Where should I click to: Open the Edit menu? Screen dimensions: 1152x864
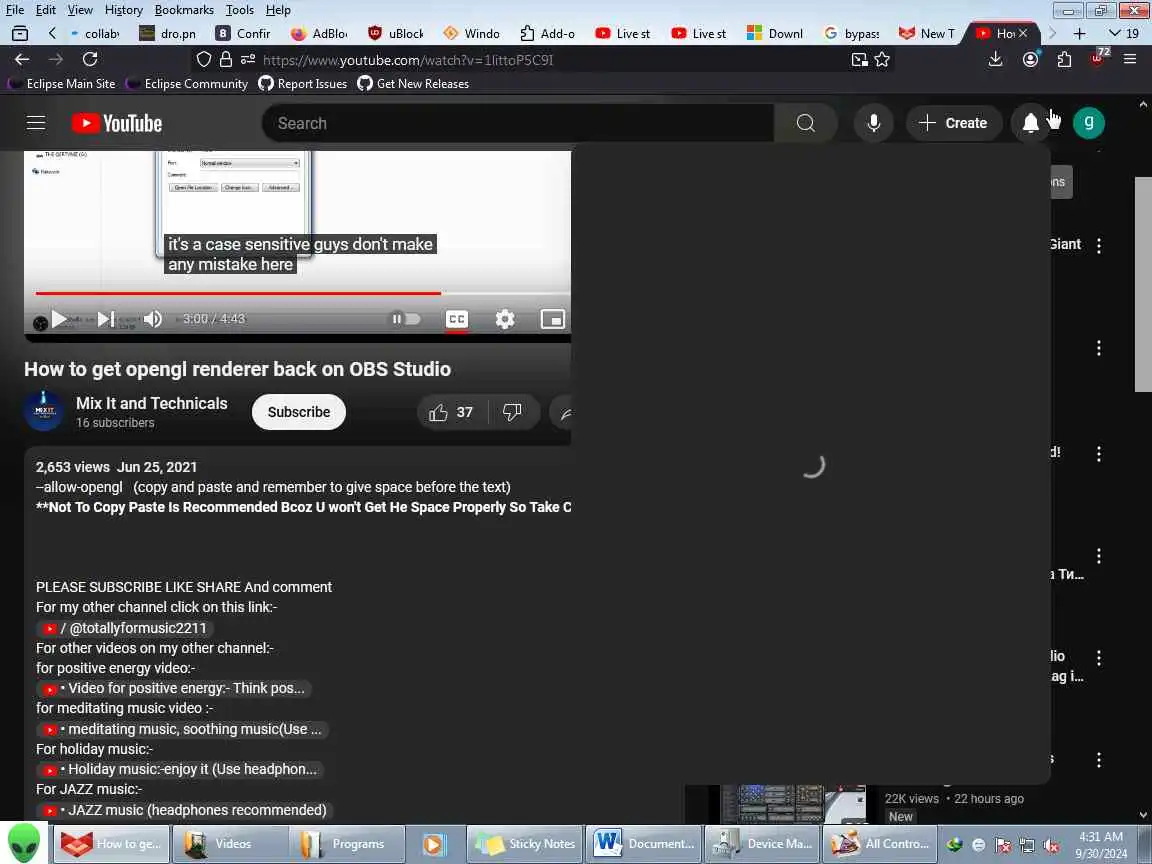(x=46, y=10)
